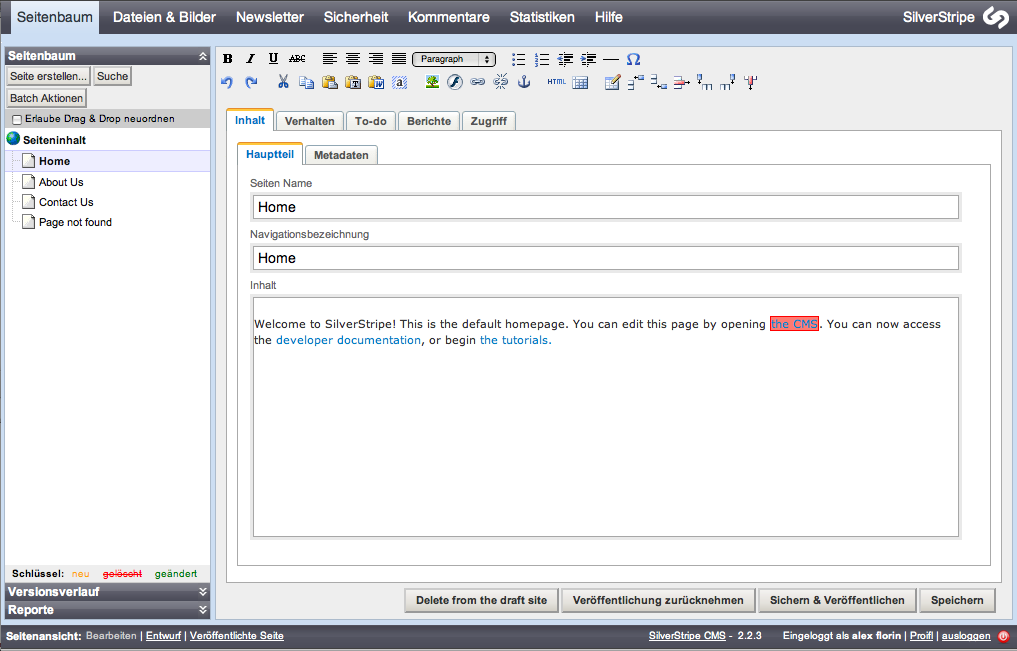
Task: Expand the Reporte panel
Action: coord(203,610)
